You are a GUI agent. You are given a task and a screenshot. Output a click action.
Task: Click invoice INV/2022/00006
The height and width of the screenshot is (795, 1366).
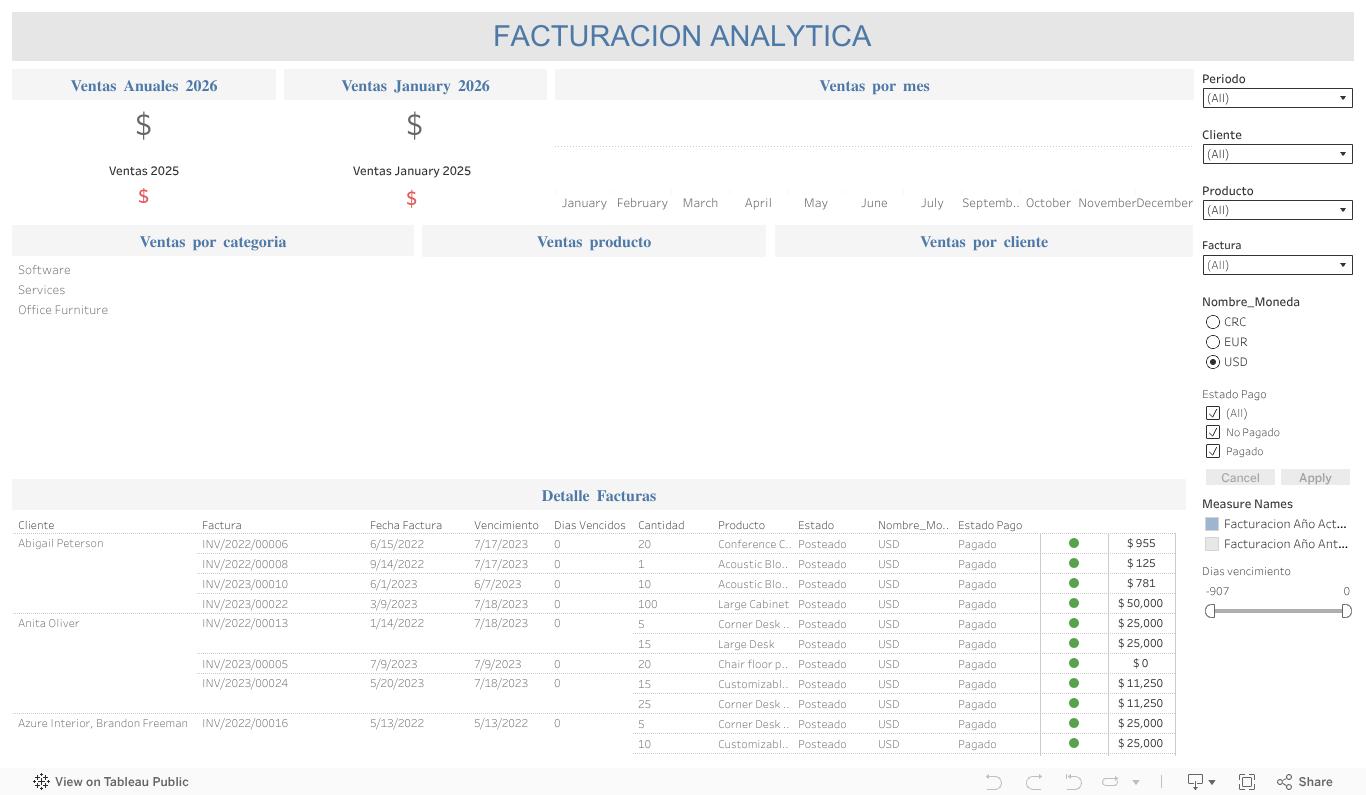coord(245,544)
